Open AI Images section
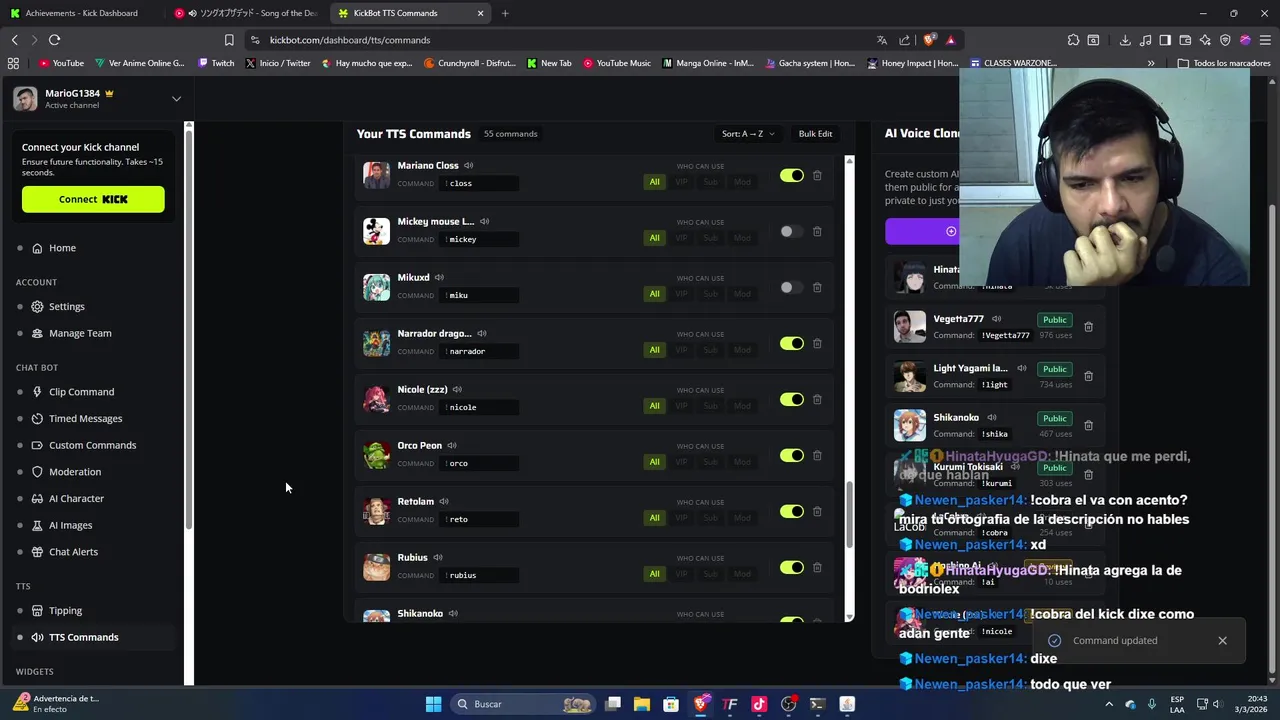Image resolution: width=1280 pixels, height=720 pixels. click(70, 525)
